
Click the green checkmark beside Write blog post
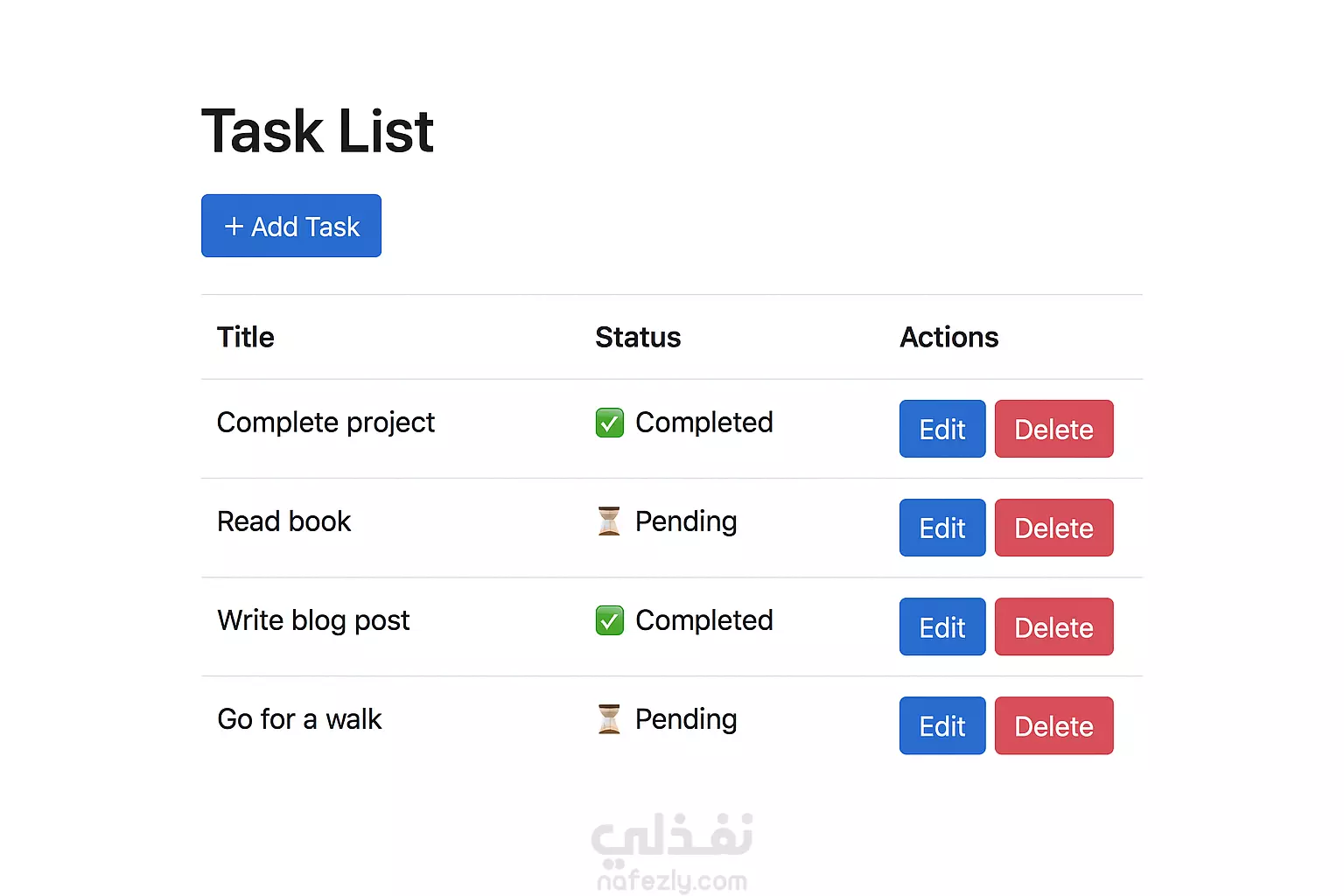610,620
